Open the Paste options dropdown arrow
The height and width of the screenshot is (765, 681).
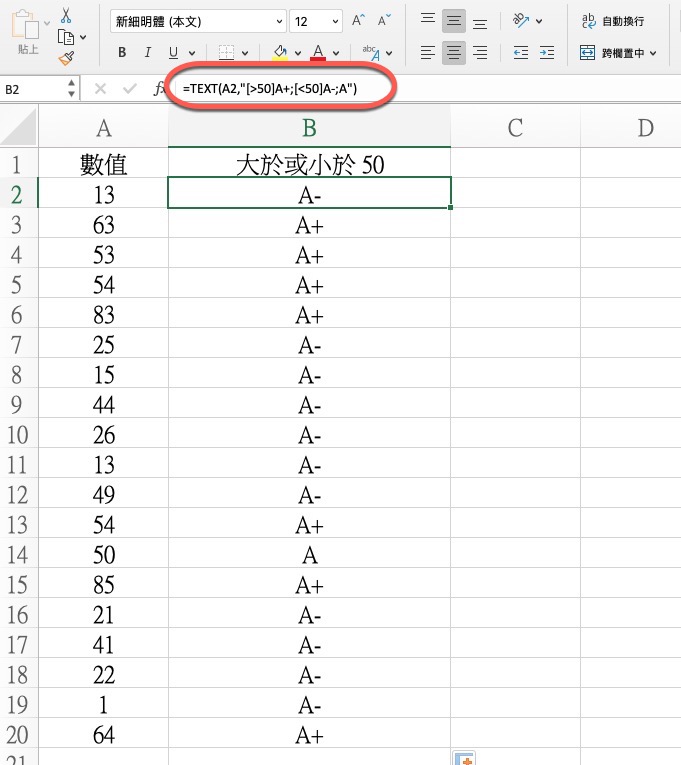point(47,23)
